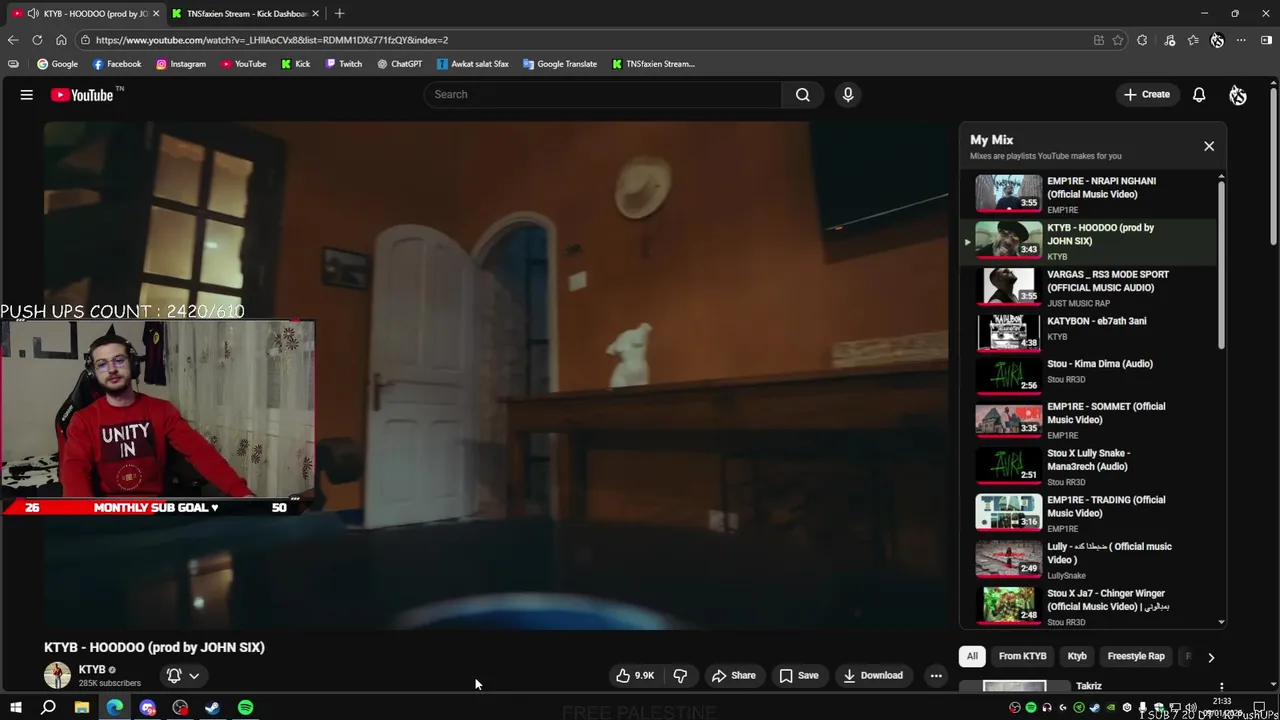Open Steam from the taskbar
The width and height of the screenshot is (1280, 720).
click(213, 708)
